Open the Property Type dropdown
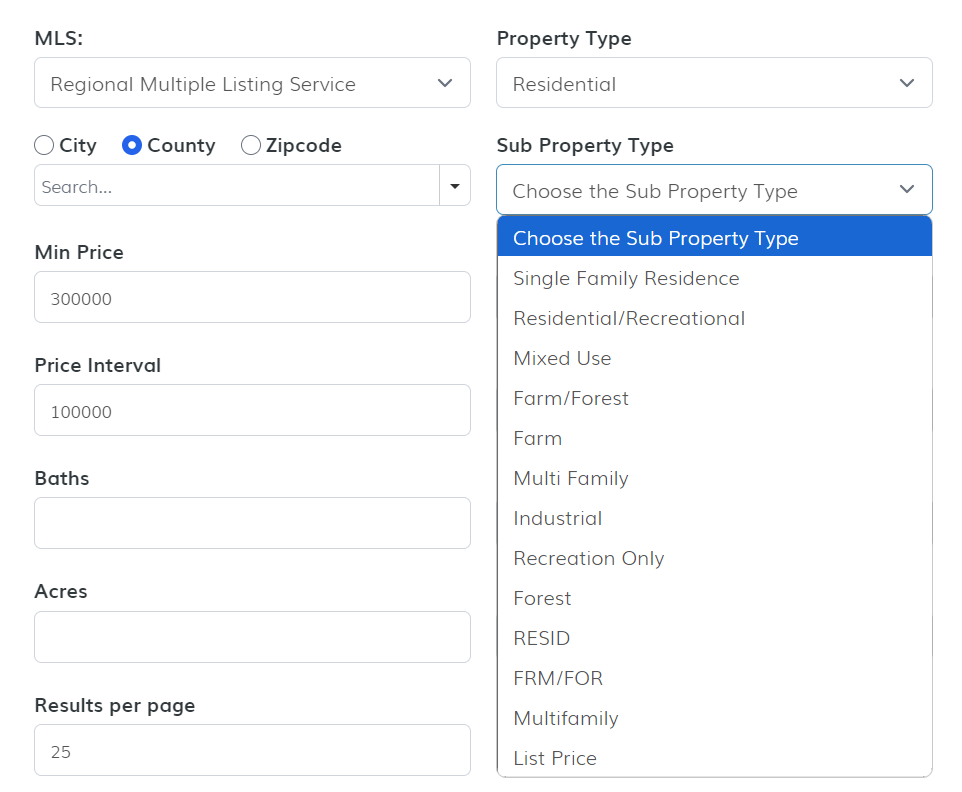This screenshot has height=792, width=962. 714,83
